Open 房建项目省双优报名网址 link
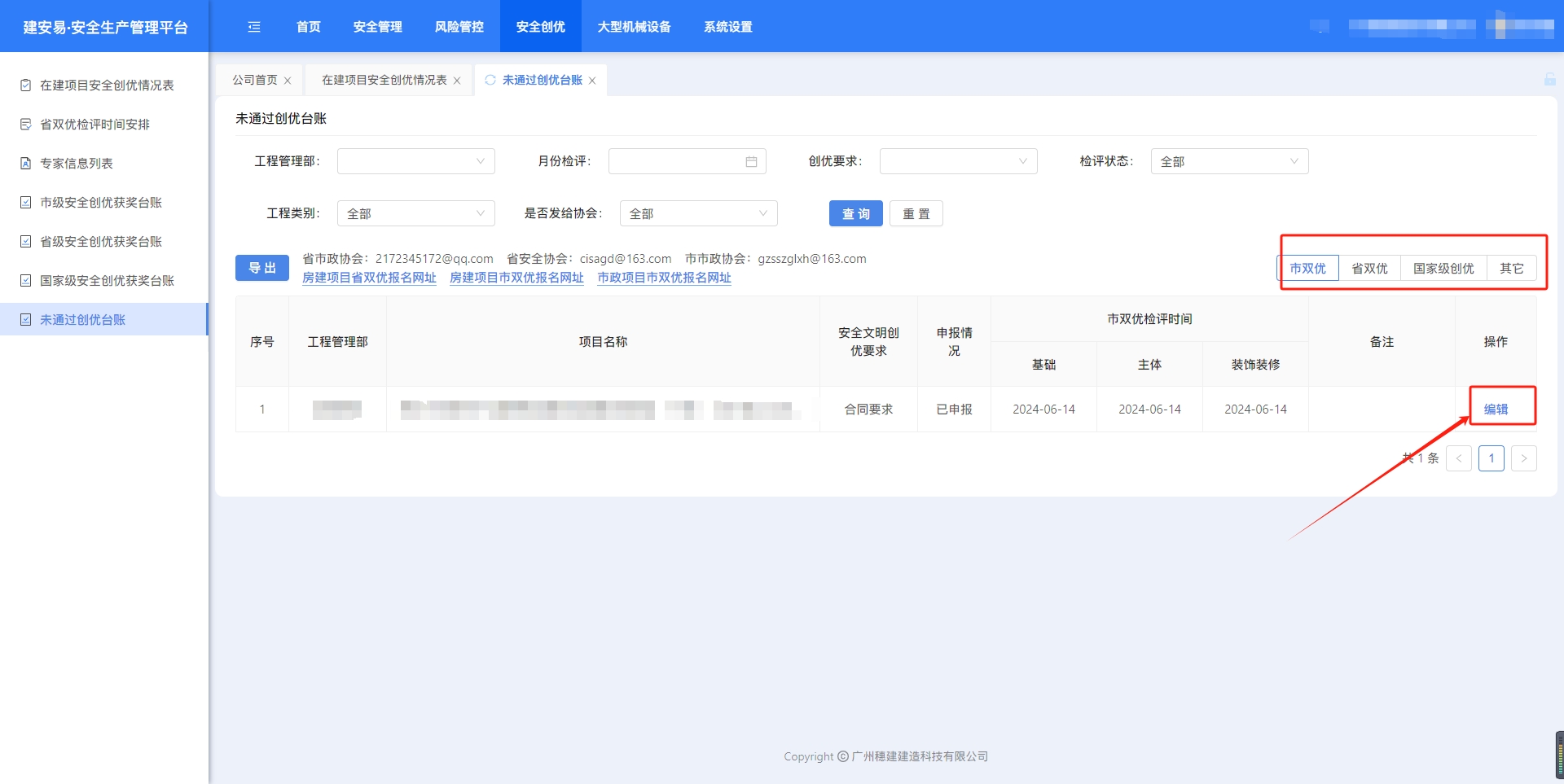Viewport: 1564px width, 784px height. 369,278
